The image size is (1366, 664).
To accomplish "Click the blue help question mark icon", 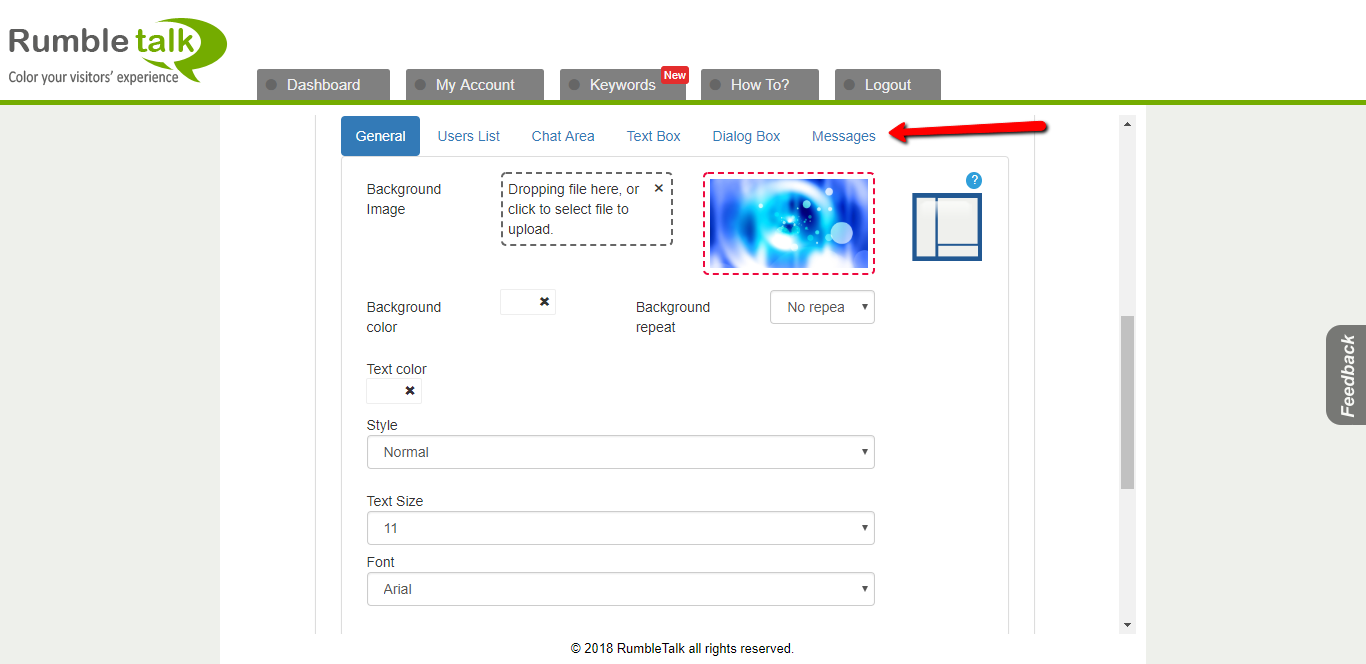I will [974, 180].
